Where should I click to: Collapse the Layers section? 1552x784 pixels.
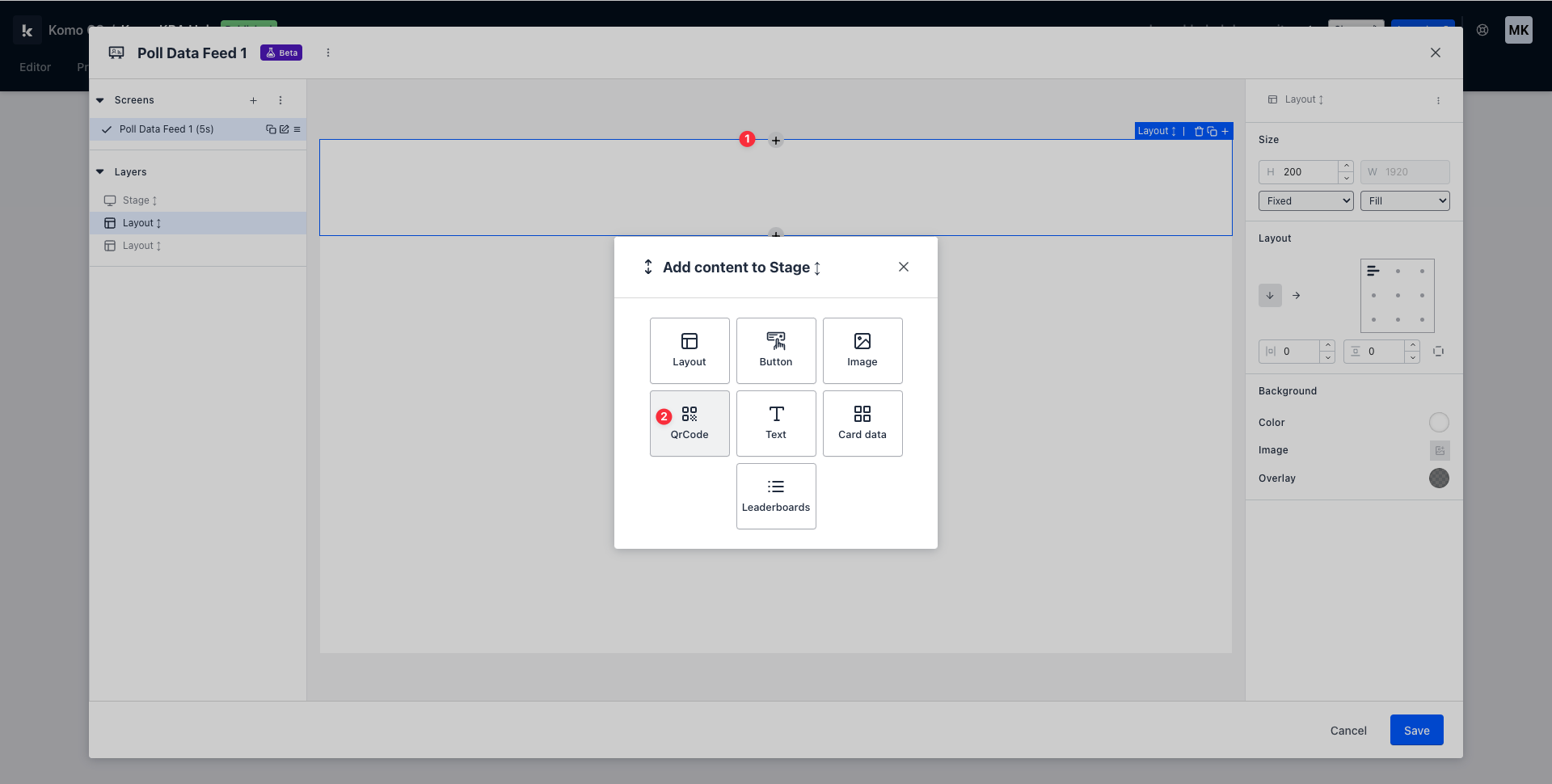[x=100, y=172]
